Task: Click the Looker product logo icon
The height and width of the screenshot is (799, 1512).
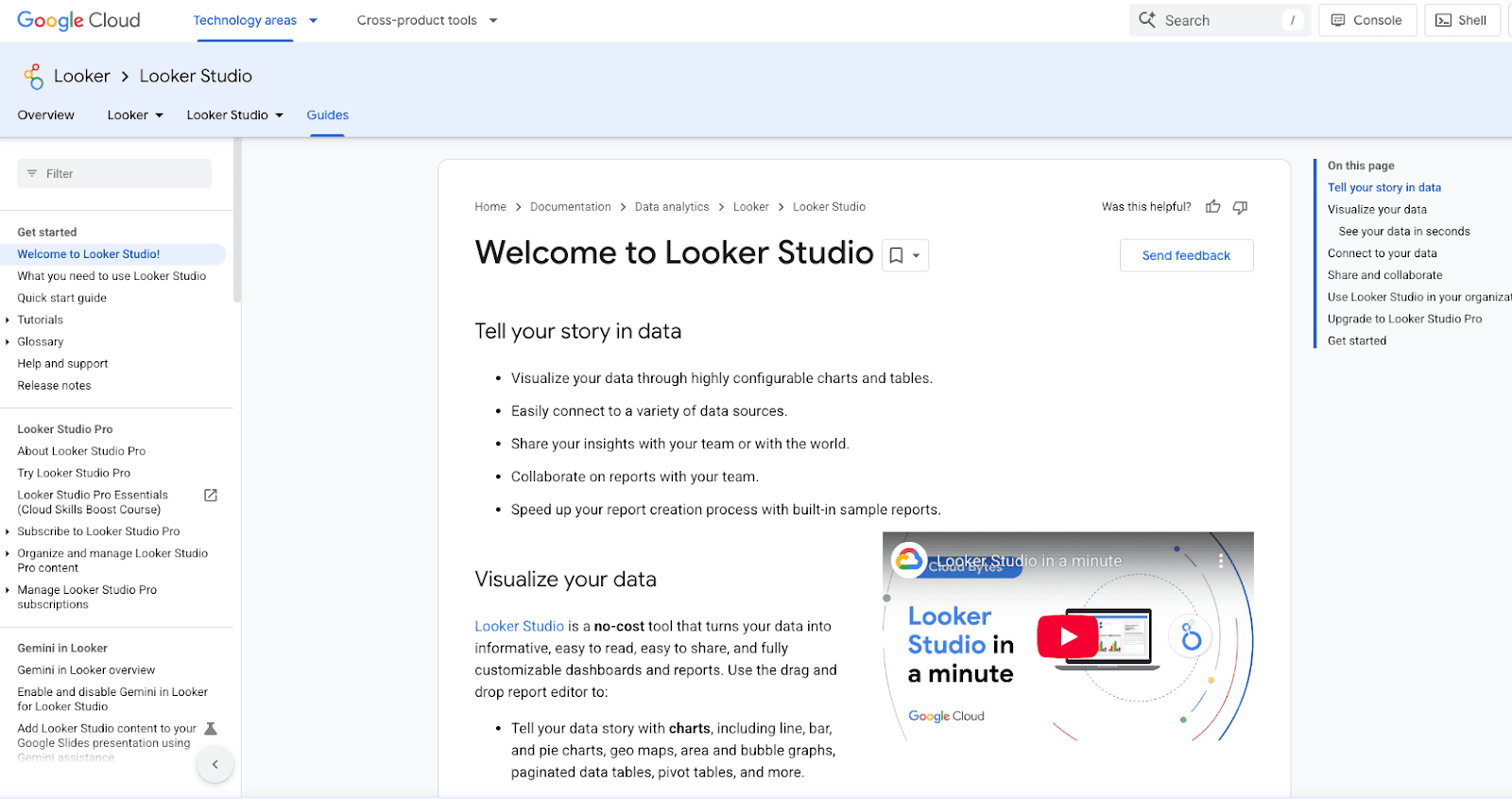Action: tap(34, 77)
